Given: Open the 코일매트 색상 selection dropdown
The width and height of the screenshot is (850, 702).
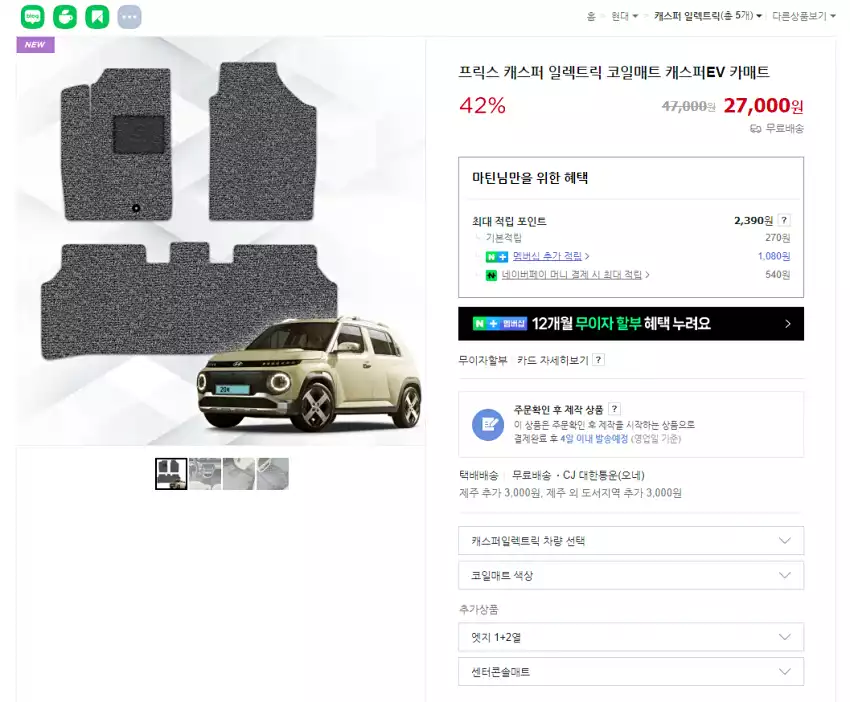Looking at the screenshot, I should tap(630, 575).
